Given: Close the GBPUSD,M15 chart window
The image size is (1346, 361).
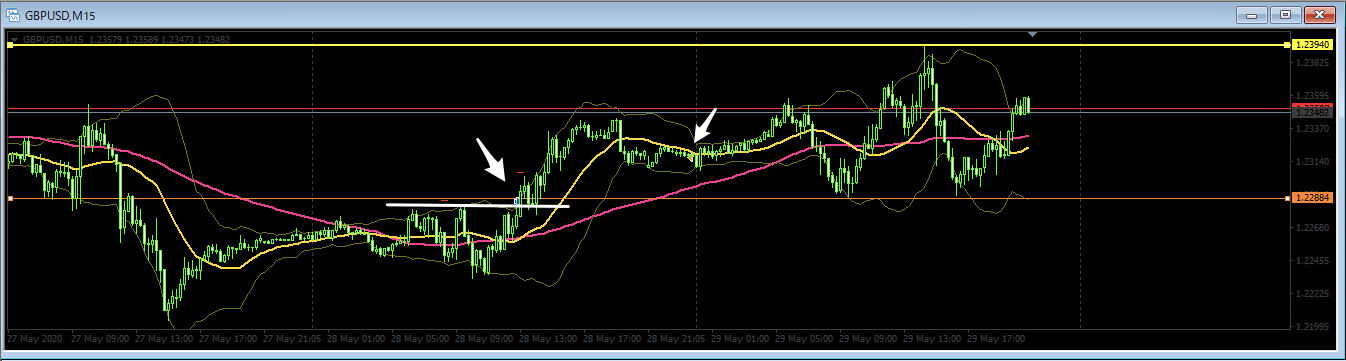Looking at the screenshot, I should 1320,14.
